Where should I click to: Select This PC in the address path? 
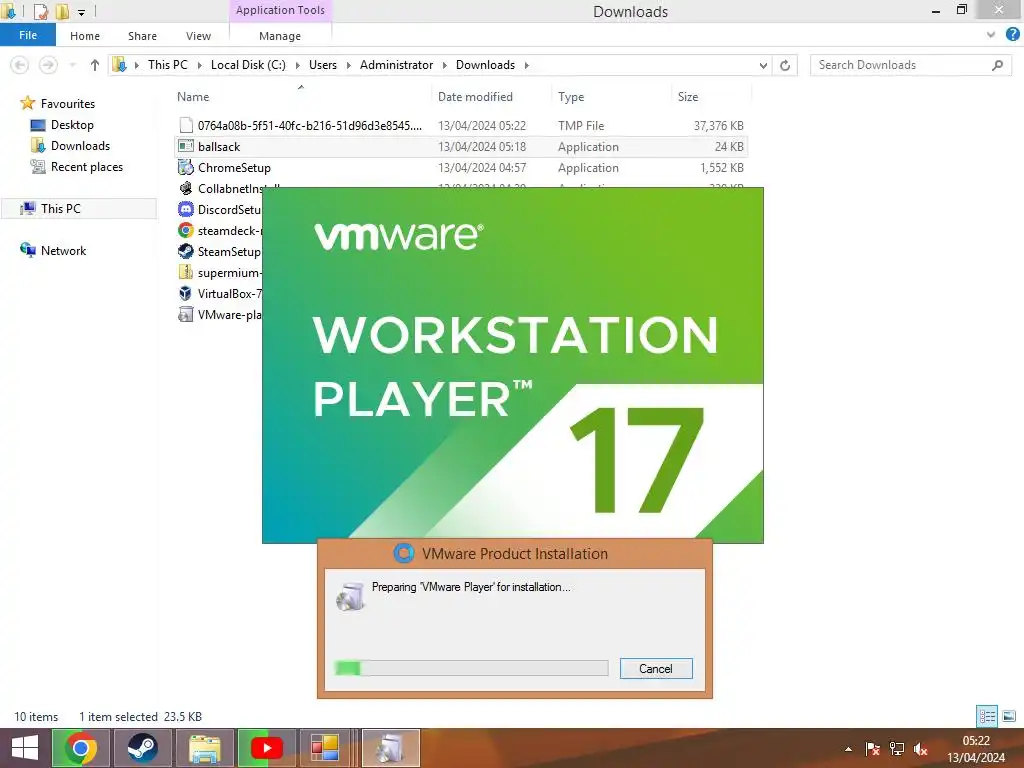coord(167,65)
